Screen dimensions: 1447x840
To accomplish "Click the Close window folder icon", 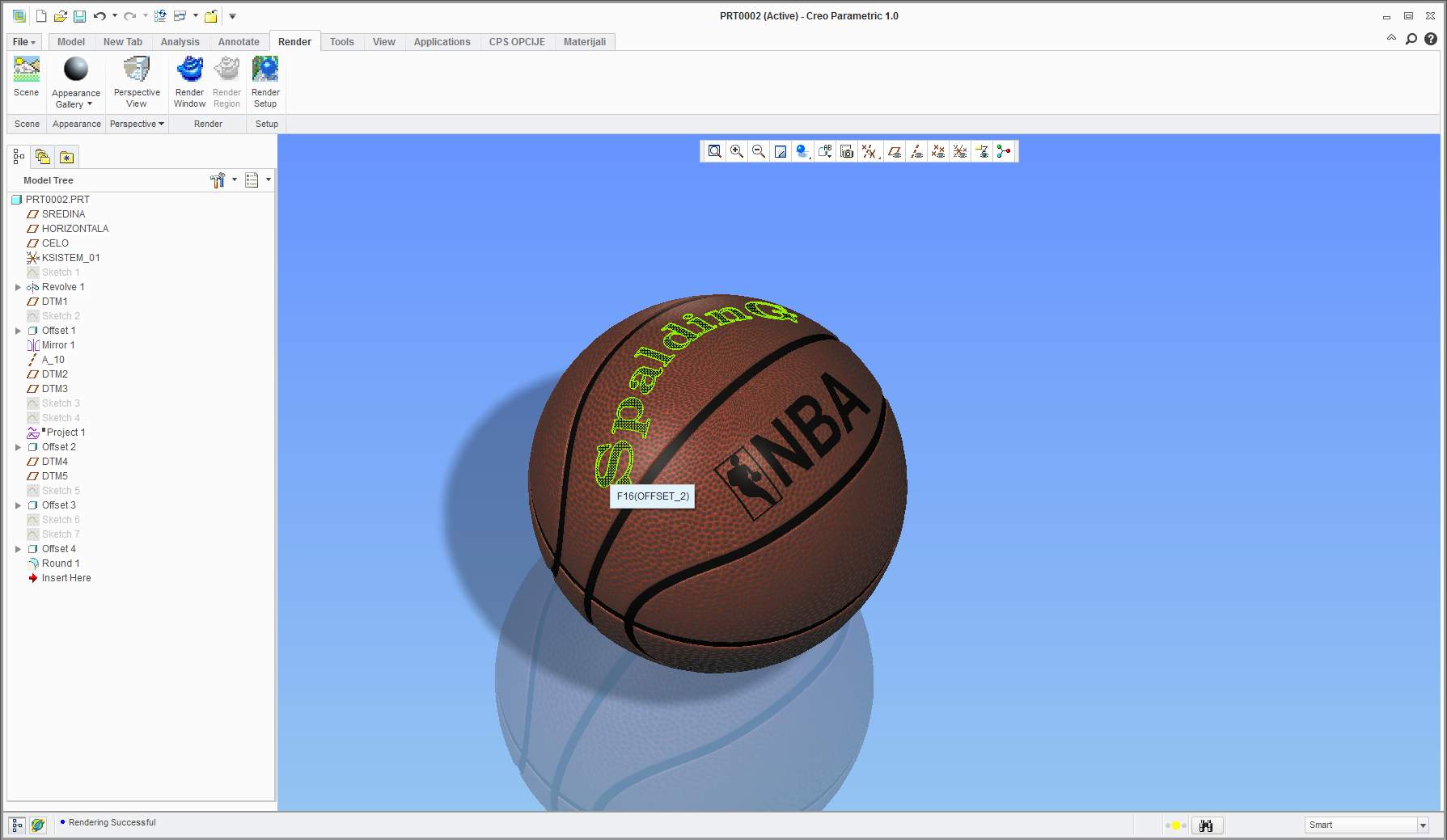I will [x=210, y=16].
